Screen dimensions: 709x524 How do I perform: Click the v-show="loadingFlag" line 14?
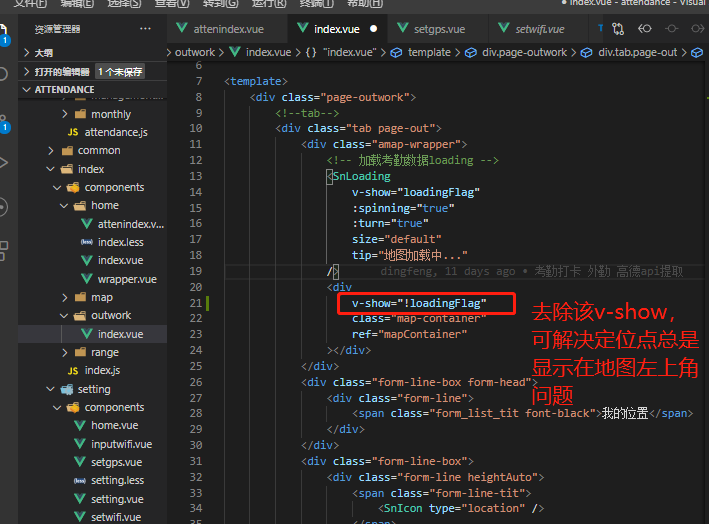coord(416,193)
